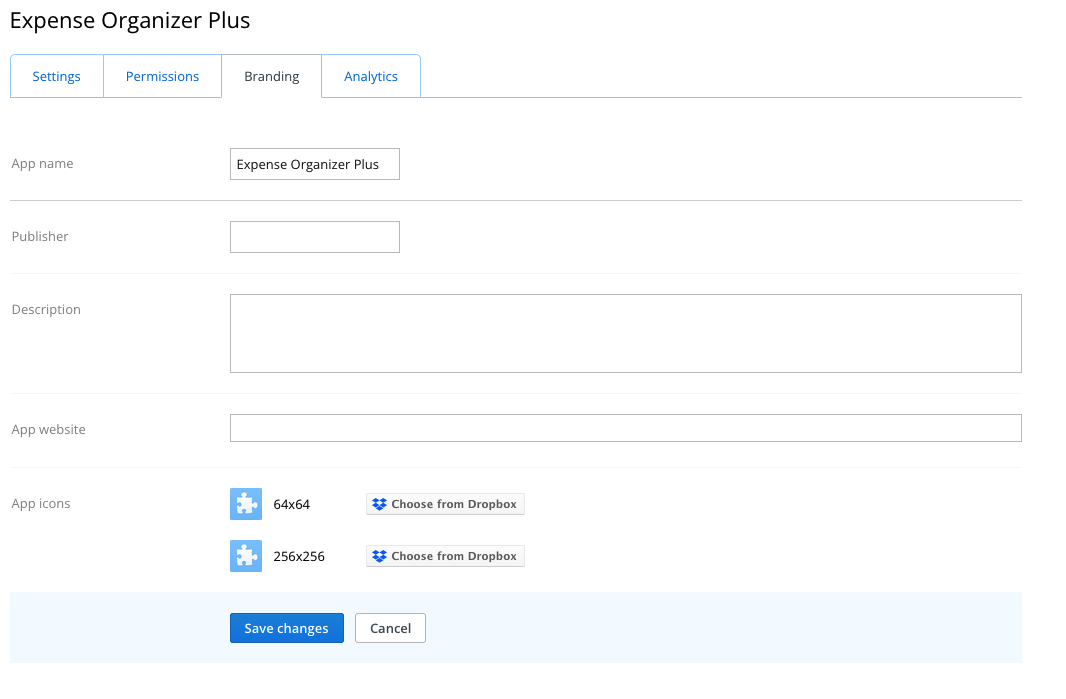Click the Expense Organizer Plus page heading

(130, 20)
